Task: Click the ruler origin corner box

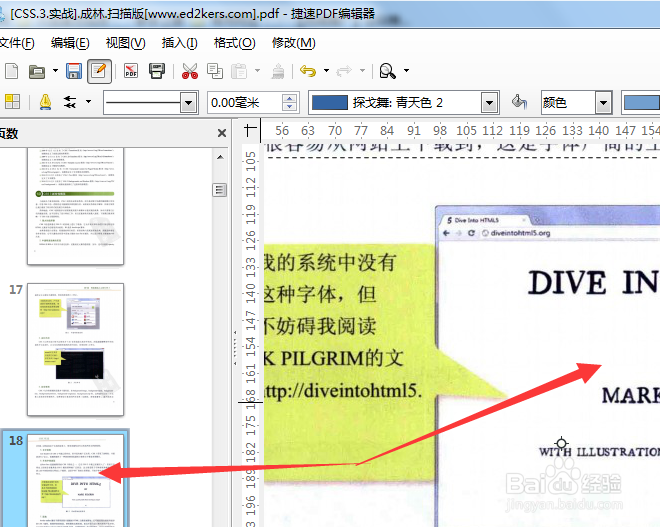Action: [x=250, y=130]
